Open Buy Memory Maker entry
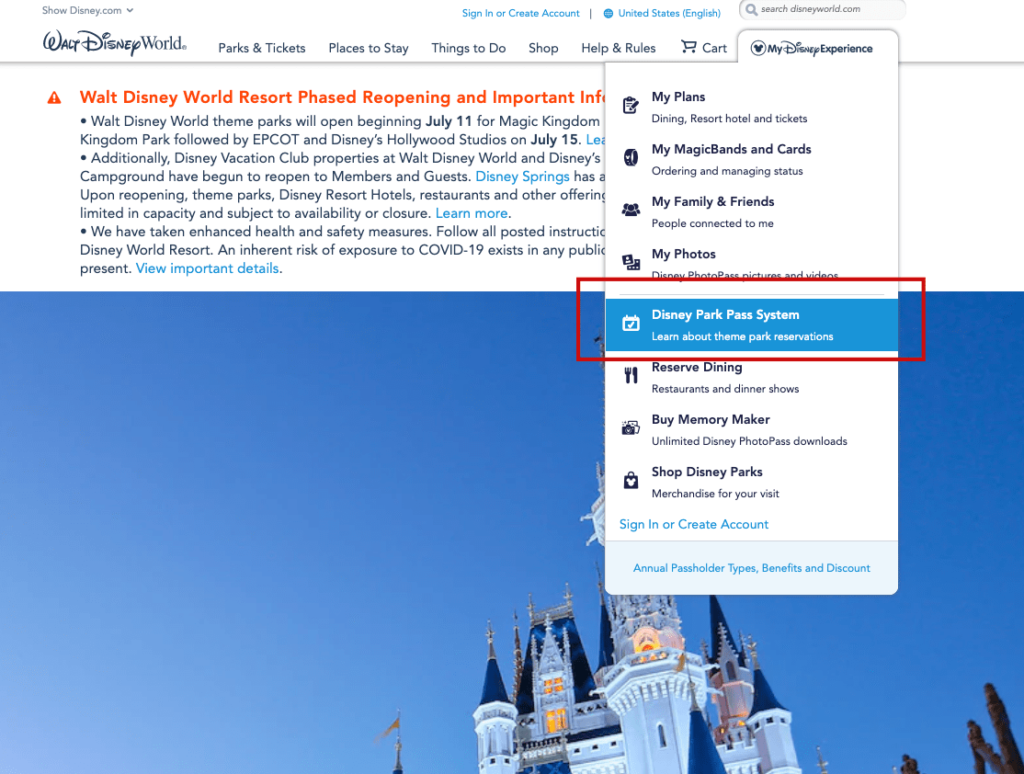The width and height of the screenshot is (1024, 774). [751, 429]
